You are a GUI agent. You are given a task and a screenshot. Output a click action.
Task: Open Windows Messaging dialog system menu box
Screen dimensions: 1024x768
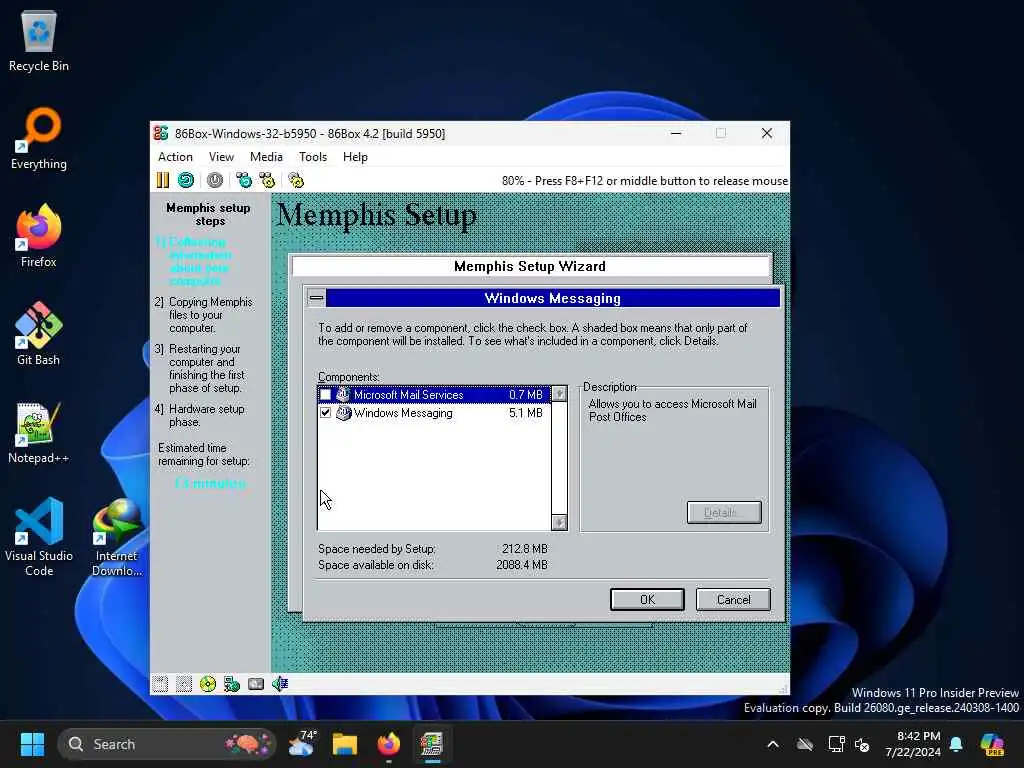(316, 298)
